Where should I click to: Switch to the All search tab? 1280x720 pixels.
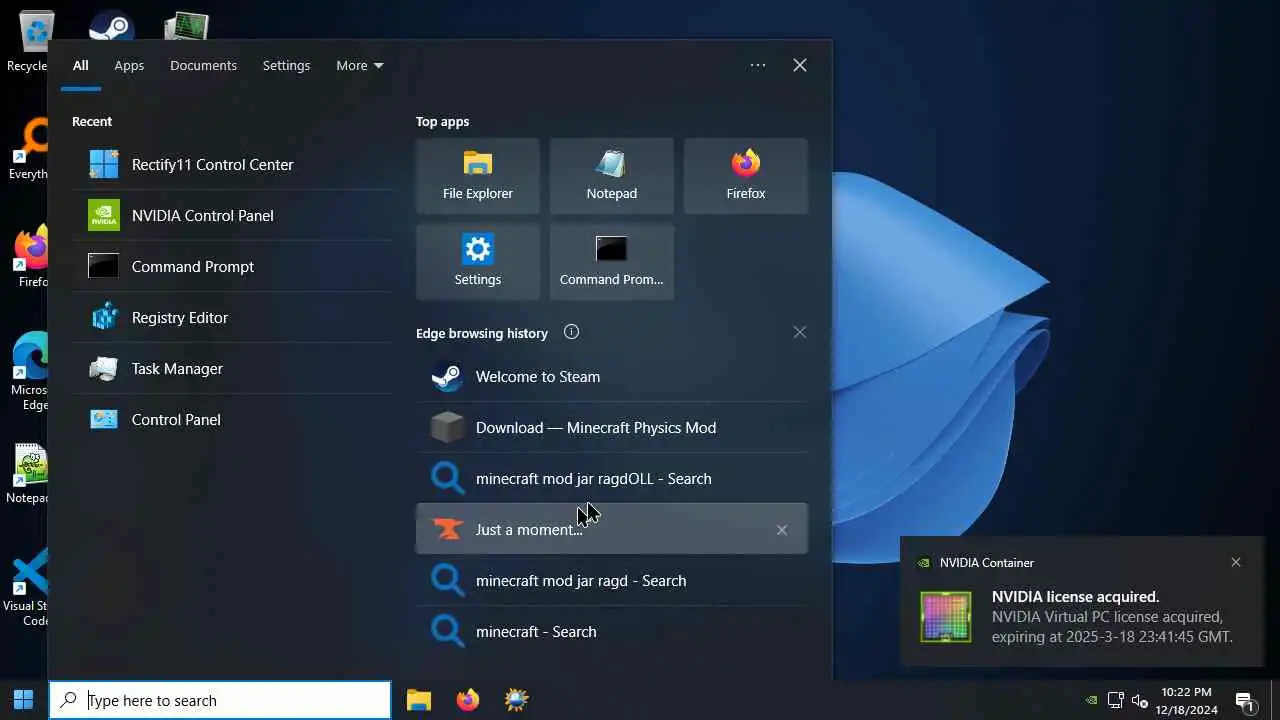(x=81, y=65)
